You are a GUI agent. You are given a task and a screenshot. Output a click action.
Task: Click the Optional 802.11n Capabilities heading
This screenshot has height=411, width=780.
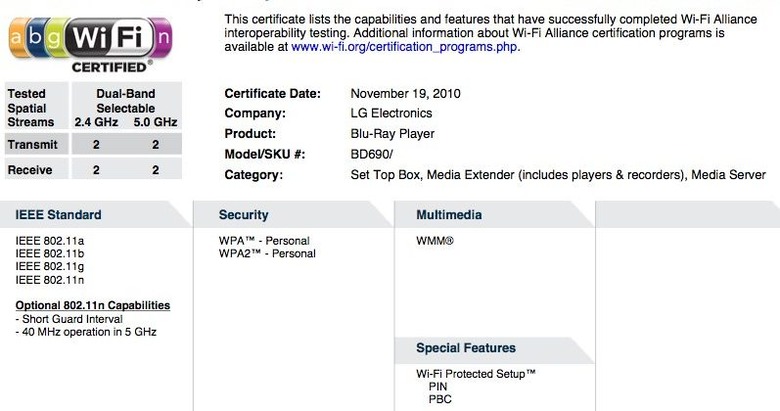pos(93,306)
